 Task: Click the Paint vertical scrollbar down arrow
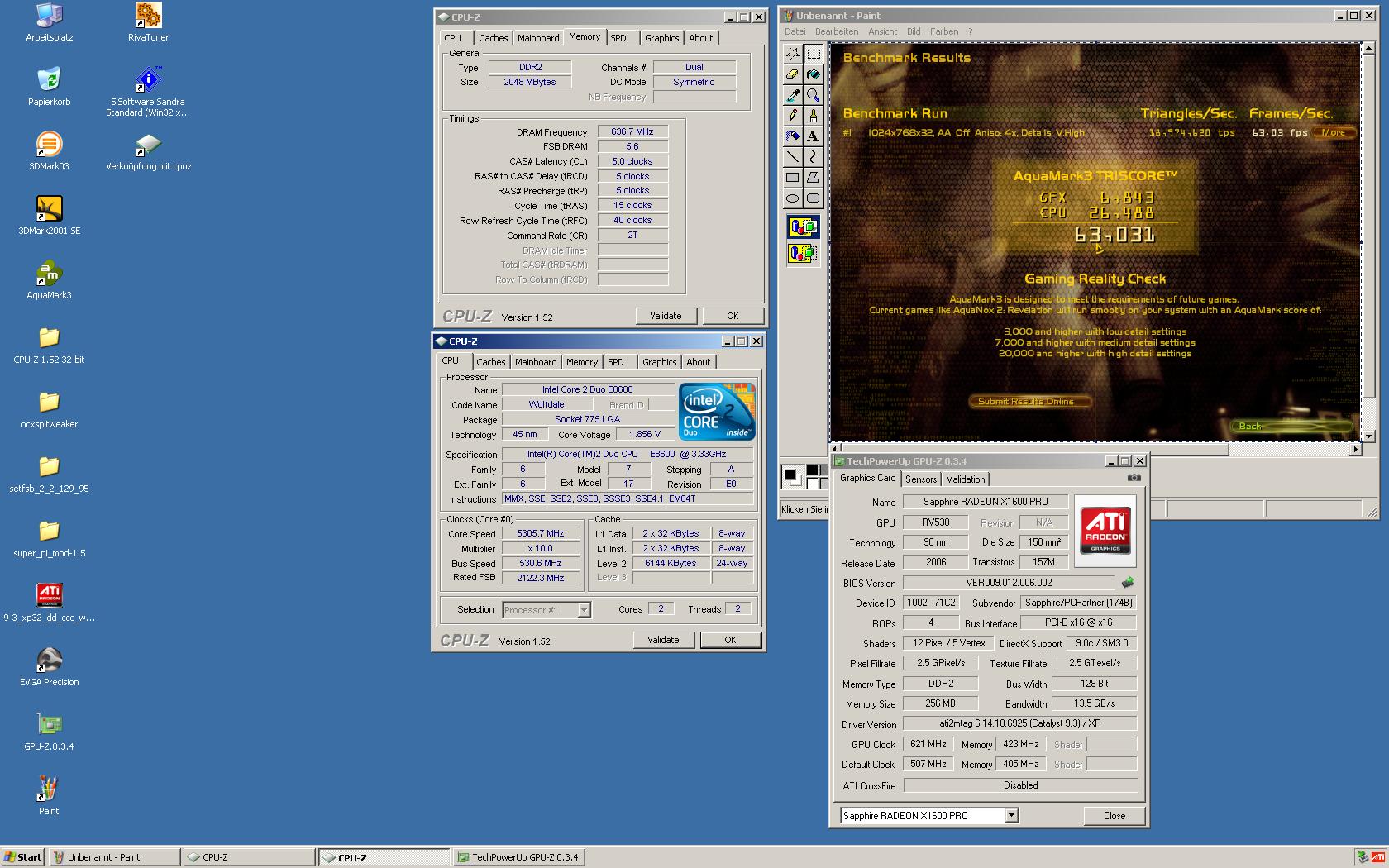pos(1368,436)
